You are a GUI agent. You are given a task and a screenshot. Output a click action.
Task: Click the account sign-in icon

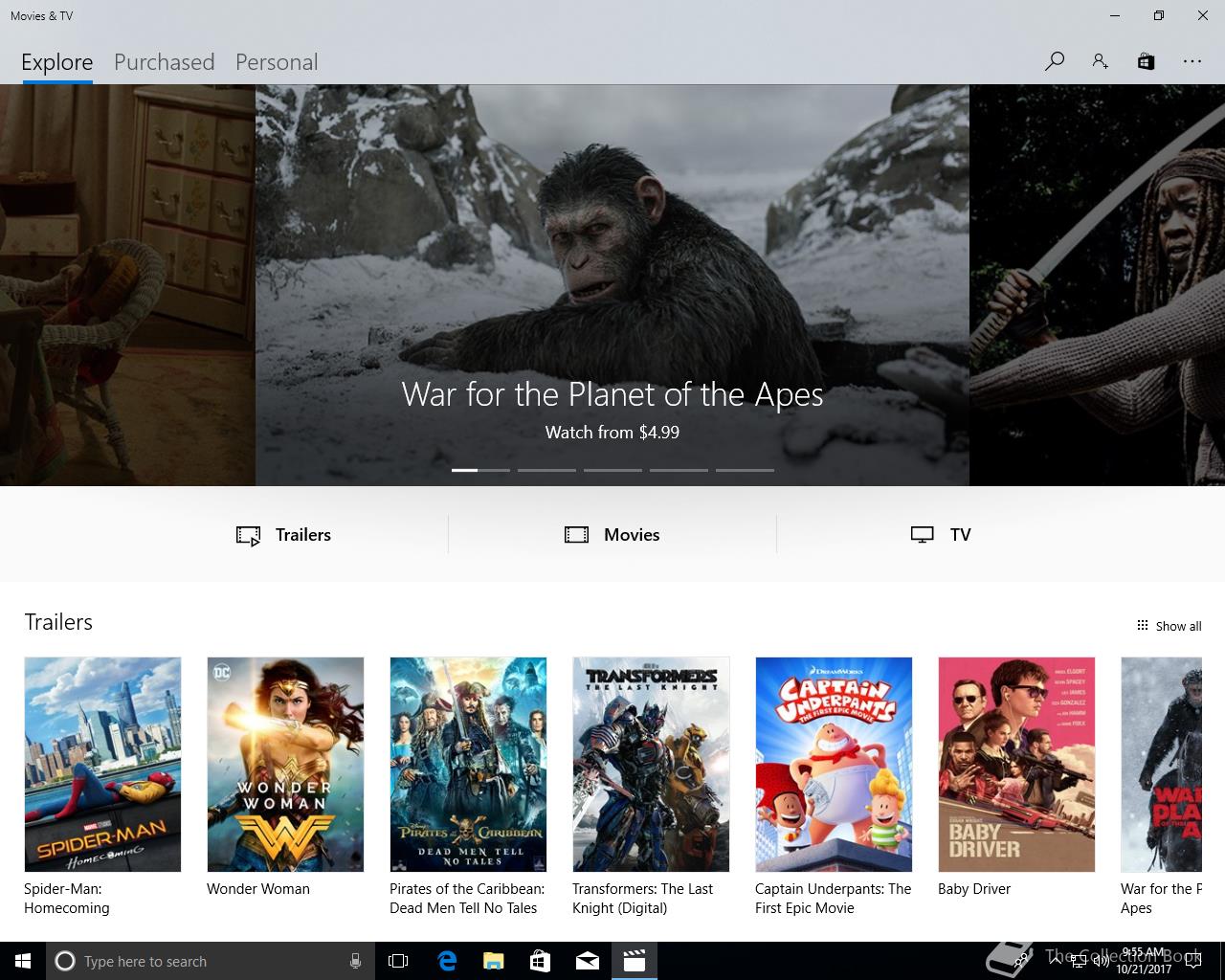(1100, 61)
